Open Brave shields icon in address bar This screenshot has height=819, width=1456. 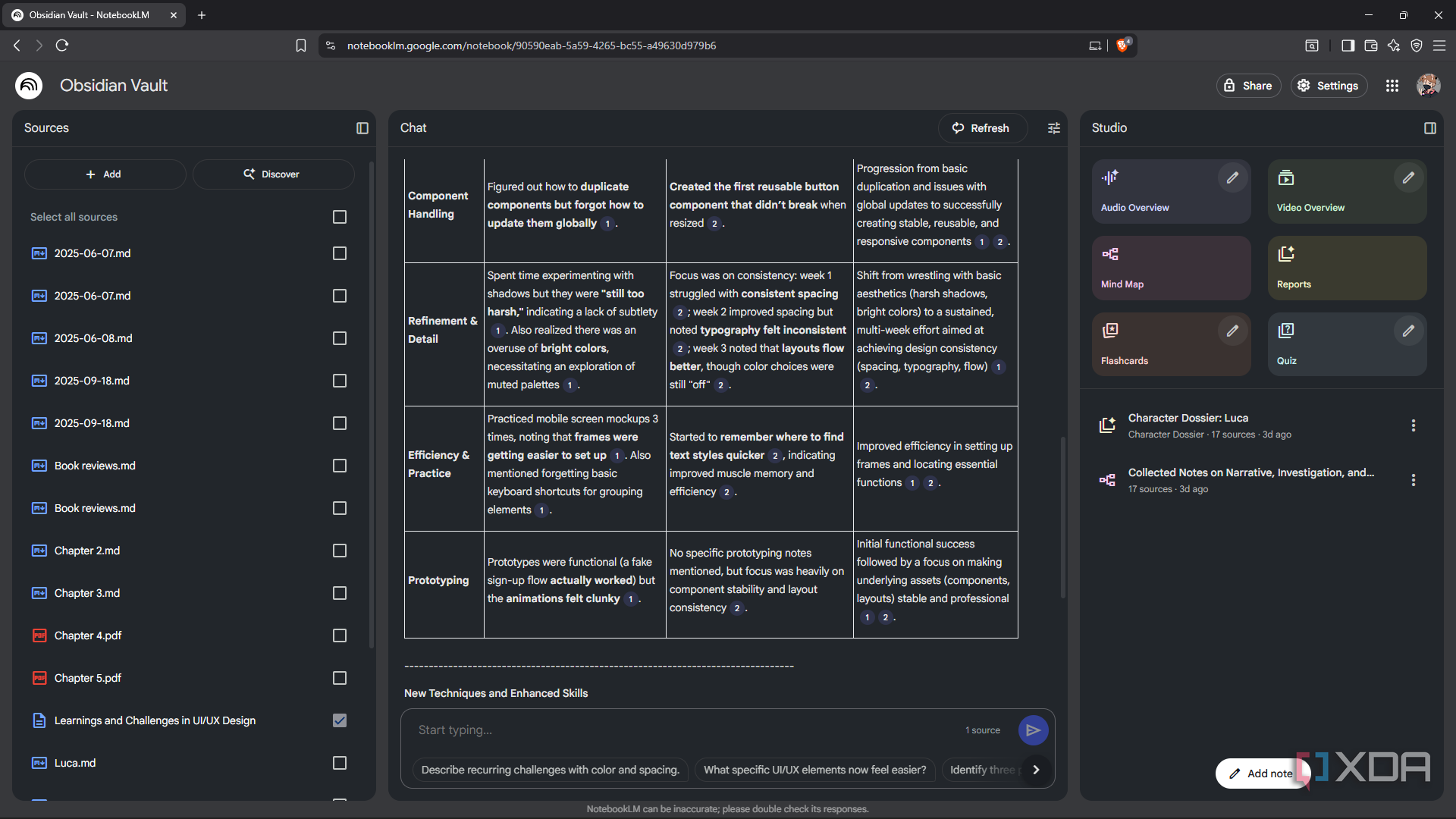coord(1123,45)
